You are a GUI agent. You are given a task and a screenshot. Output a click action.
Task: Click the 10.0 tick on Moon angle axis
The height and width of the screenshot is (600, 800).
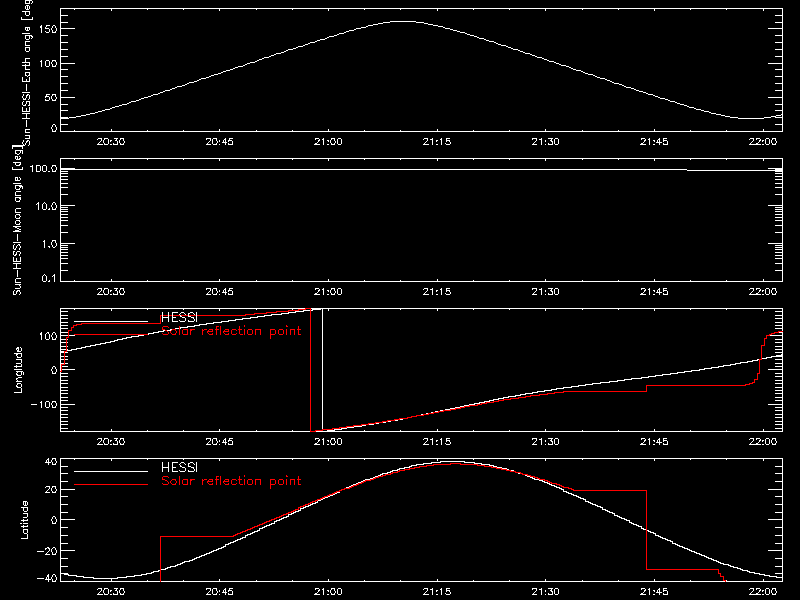(x=47, y=206)
